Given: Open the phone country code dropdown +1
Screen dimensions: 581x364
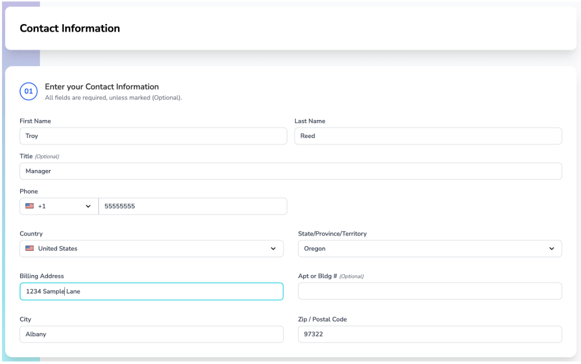Looking at the screenshot, I should pyautogui.click(x=59, y=206).
